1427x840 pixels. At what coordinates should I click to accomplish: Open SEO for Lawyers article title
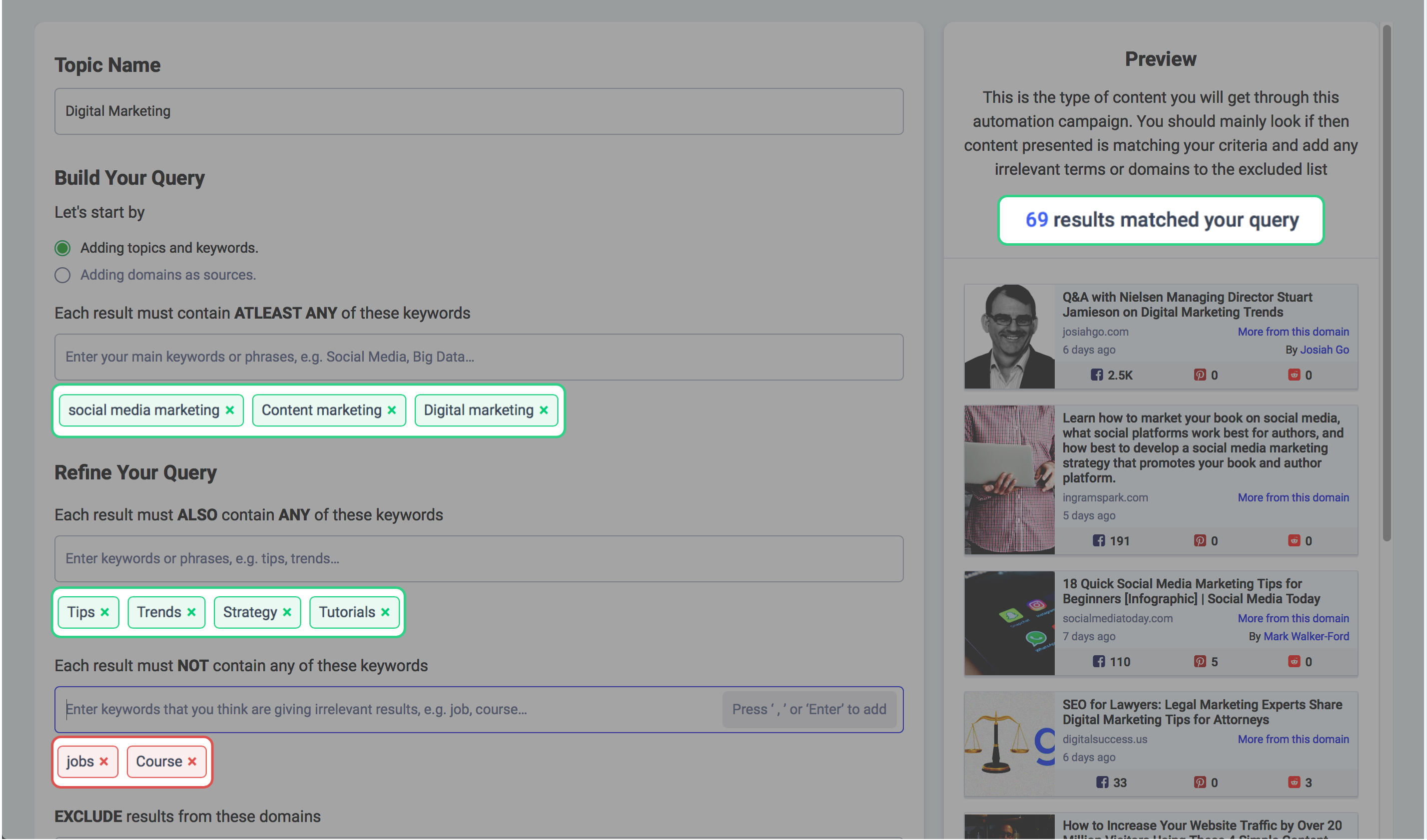[x=1202, y=713]
